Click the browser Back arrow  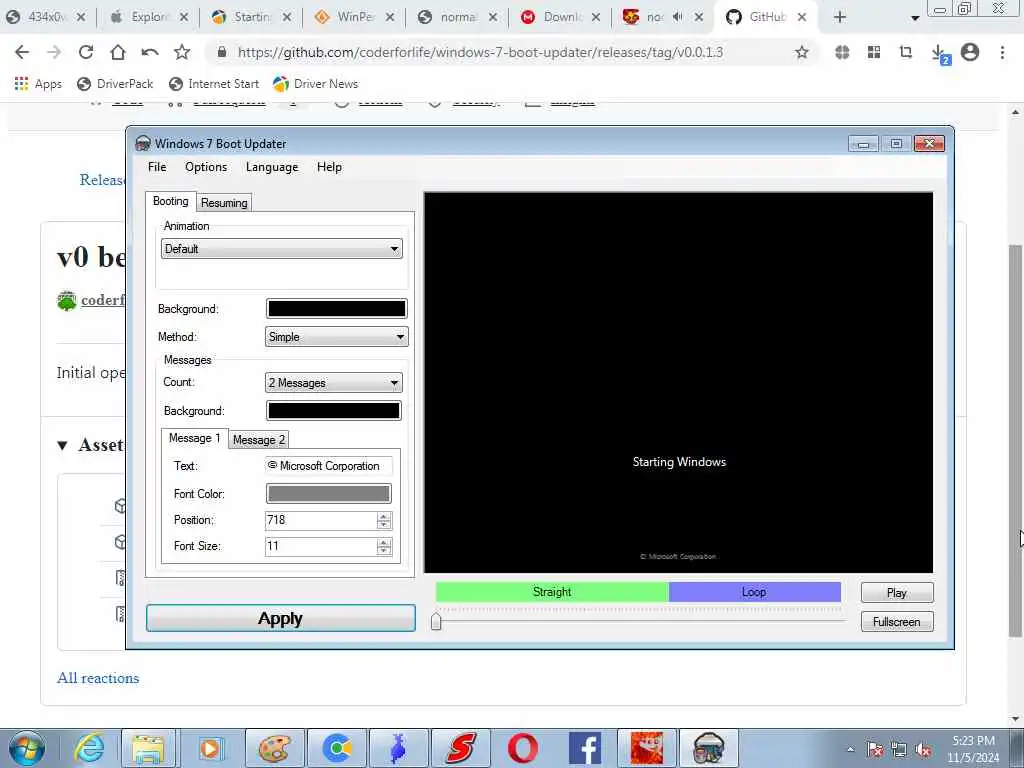click(22, 52)
